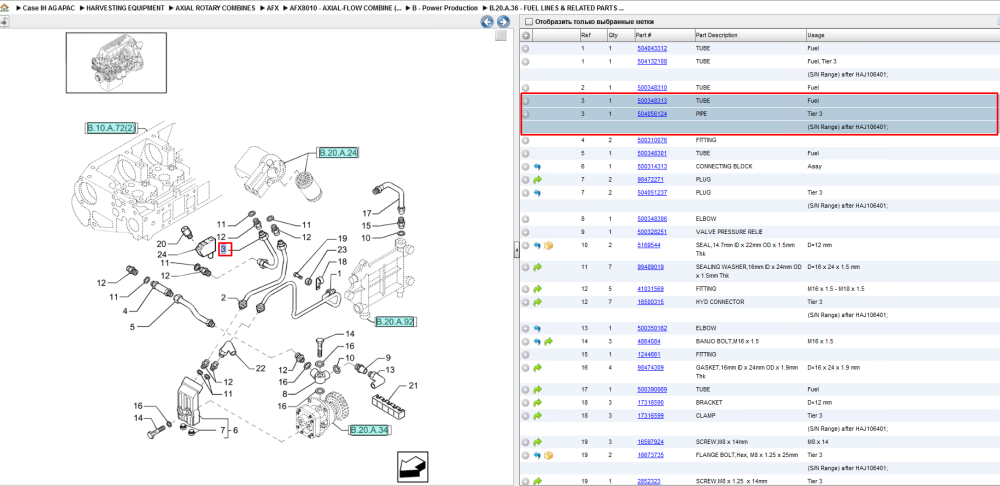This screenshot has height=486, width=1000.
Task: Open part number 504043312 link
Action: (652, 48)
